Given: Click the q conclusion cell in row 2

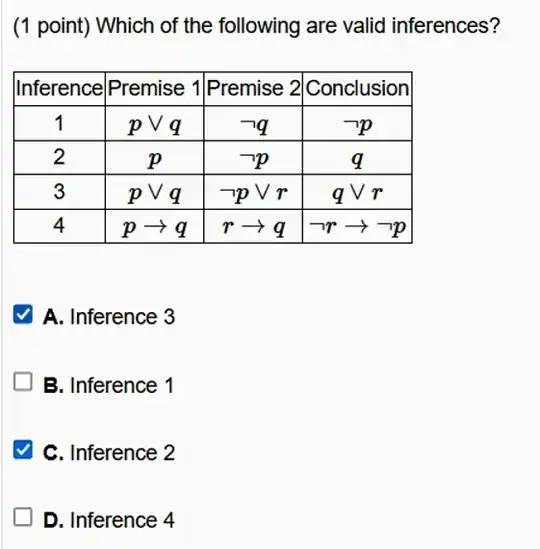Looking at the screenshot, I should pos(357,158).
